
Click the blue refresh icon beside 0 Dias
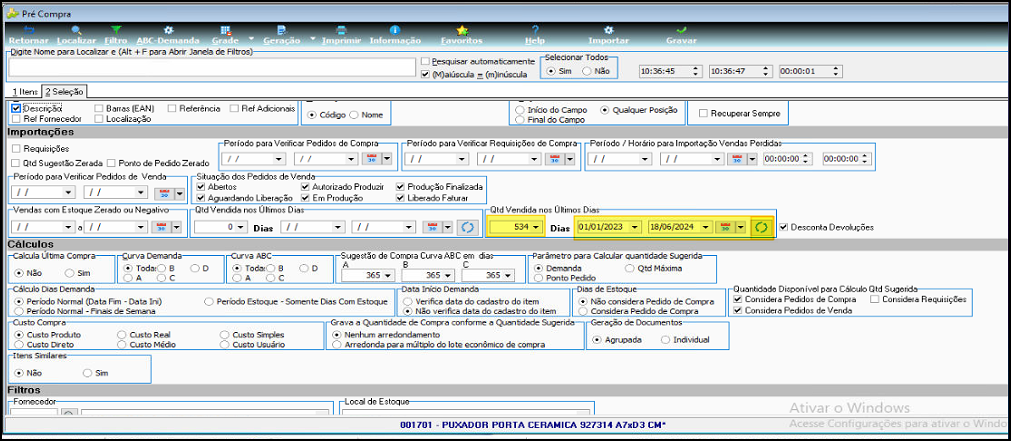465,227
